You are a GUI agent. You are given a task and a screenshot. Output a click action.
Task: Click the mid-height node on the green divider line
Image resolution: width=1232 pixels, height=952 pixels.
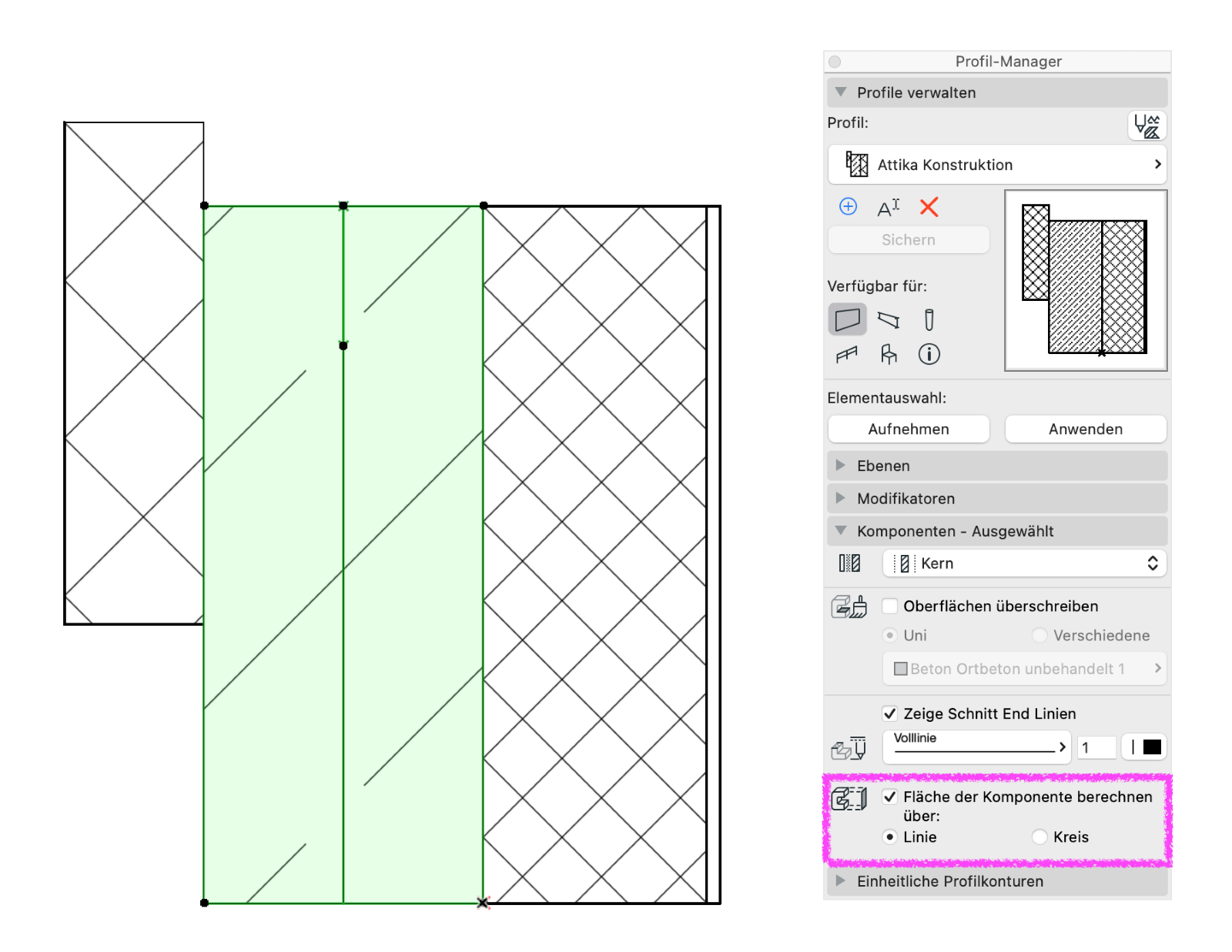point(343,346)
